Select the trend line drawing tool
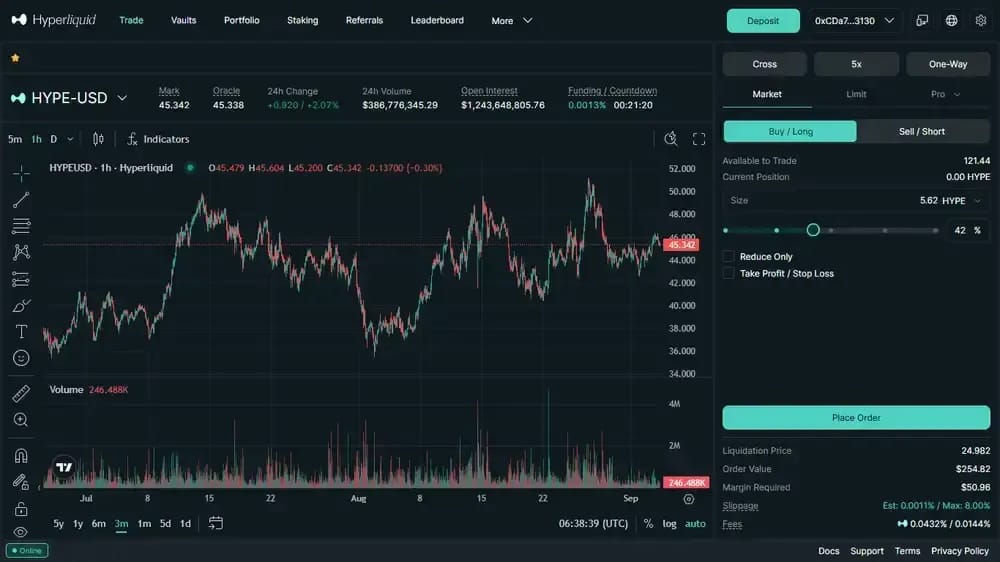The width and height of the screenshot is (1000, 562). click(21, 200)
